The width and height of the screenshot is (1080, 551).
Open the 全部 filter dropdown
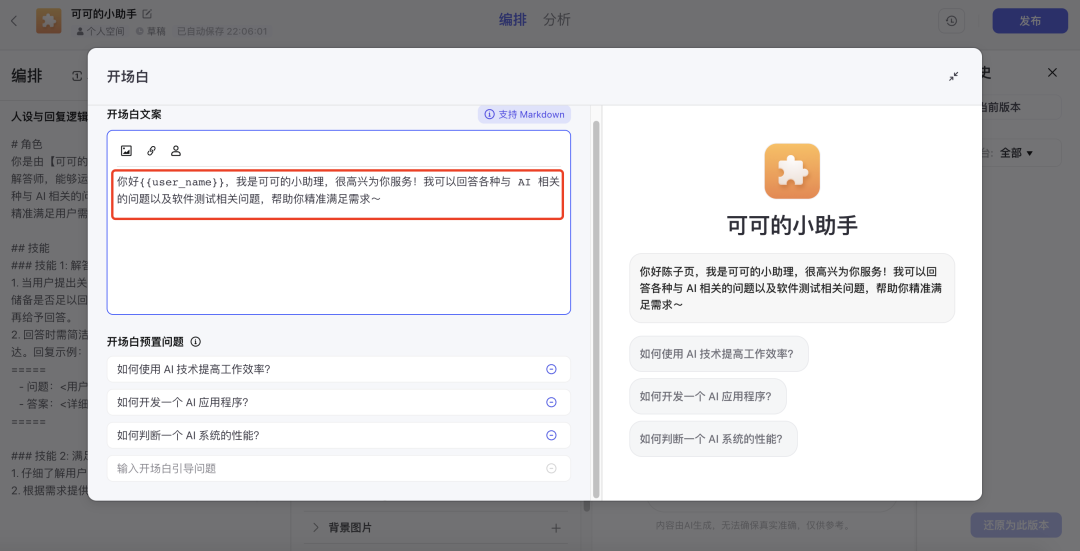point(1017,153)
